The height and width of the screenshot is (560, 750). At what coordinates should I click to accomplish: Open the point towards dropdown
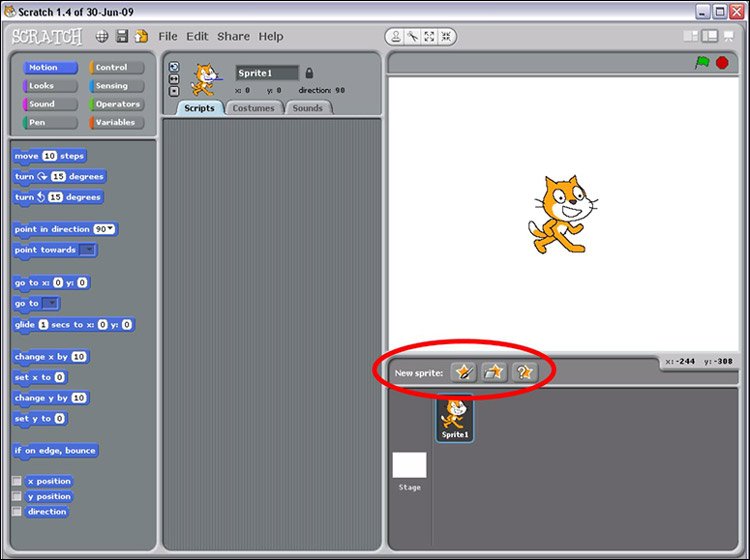88,250
